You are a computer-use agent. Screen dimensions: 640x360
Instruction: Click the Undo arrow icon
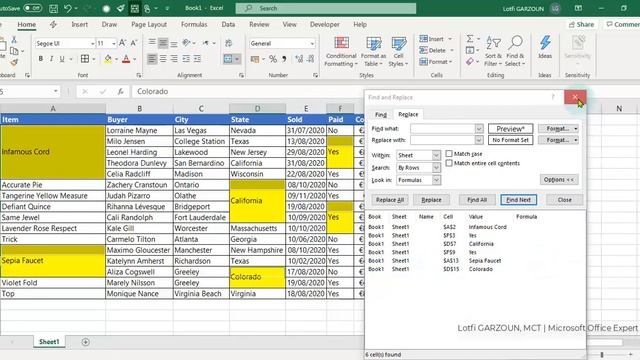pyautogui.click(x=68, y=8)
